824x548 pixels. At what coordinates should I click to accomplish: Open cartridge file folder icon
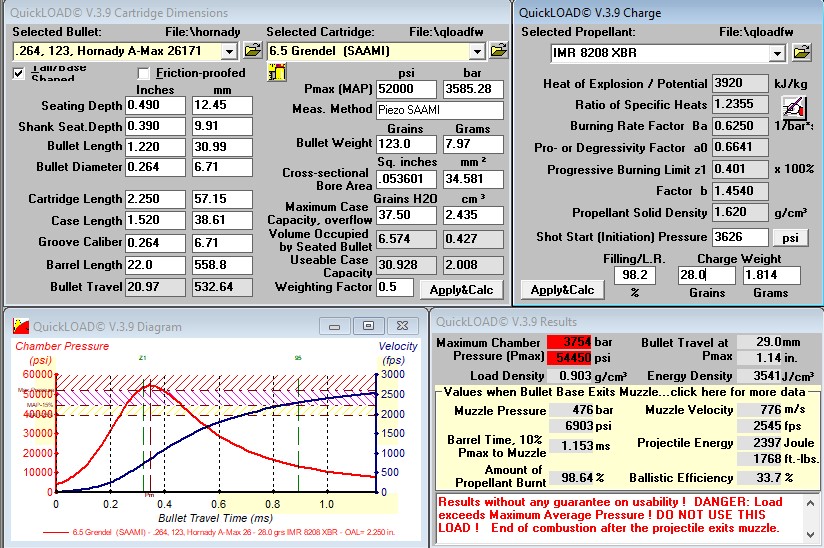(498, 51)
